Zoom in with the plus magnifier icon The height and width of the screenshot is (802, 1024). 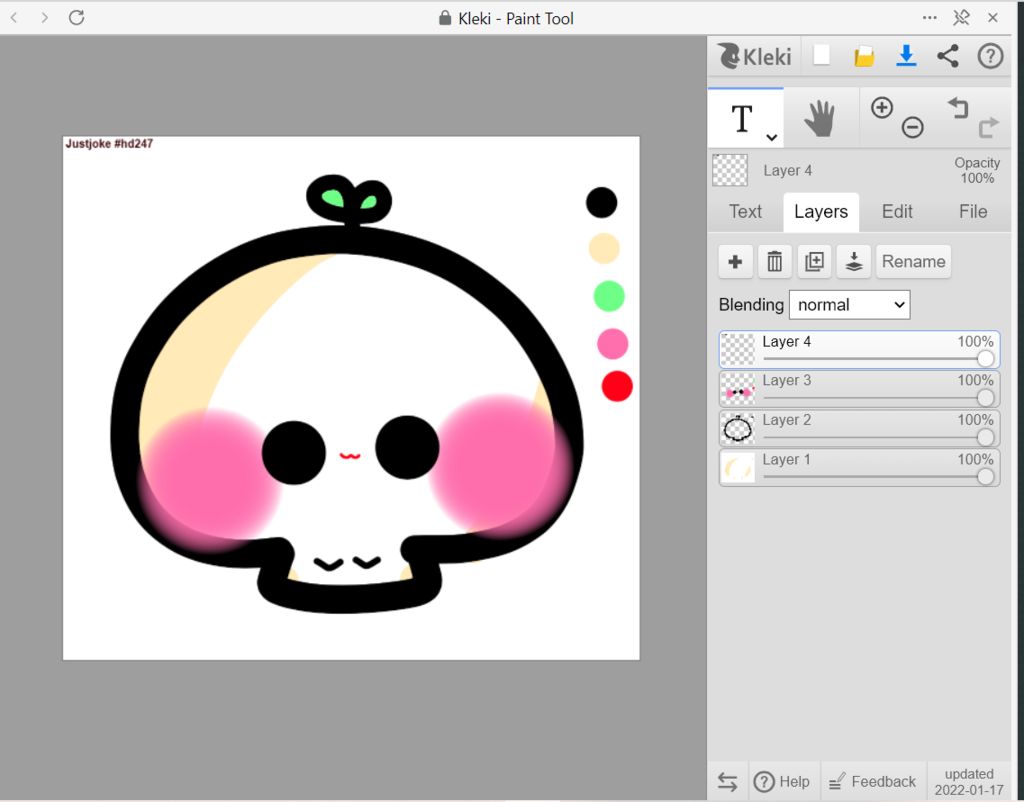click(882, 108)
